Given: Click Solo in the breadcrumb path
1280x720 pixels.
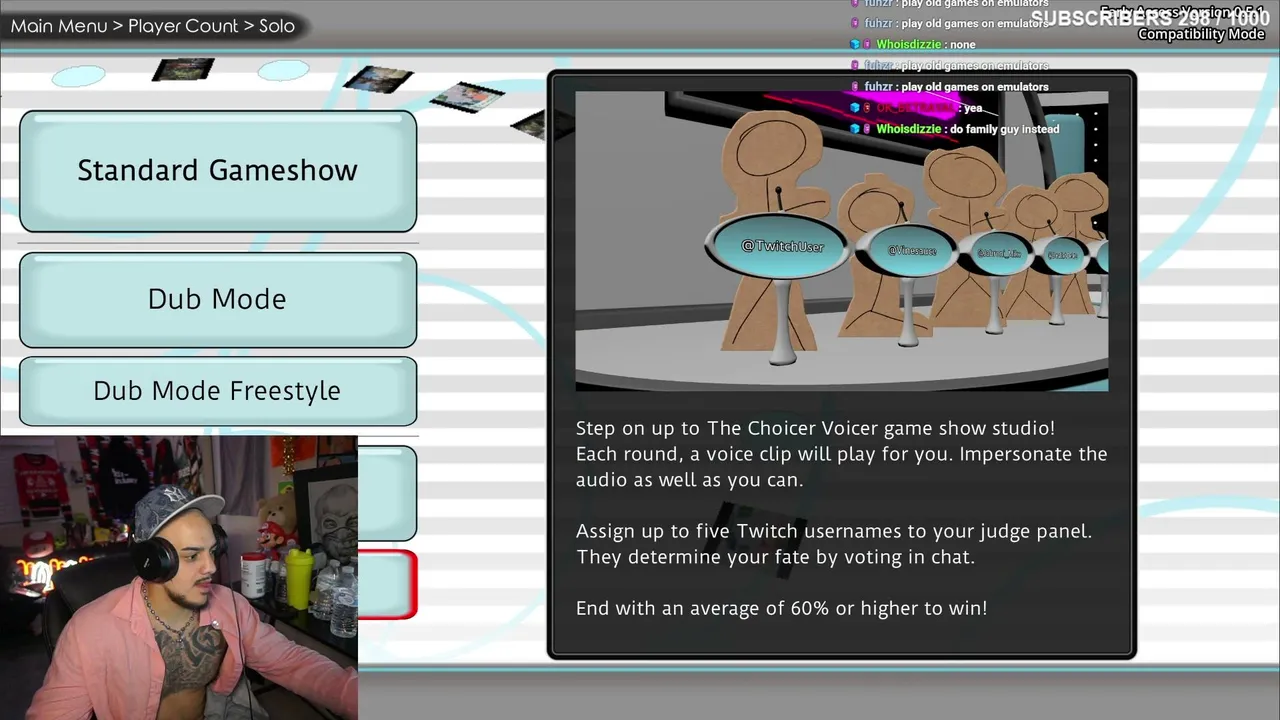Looking at the screenshot, I should pyautogui.click(x=277, y=26).
